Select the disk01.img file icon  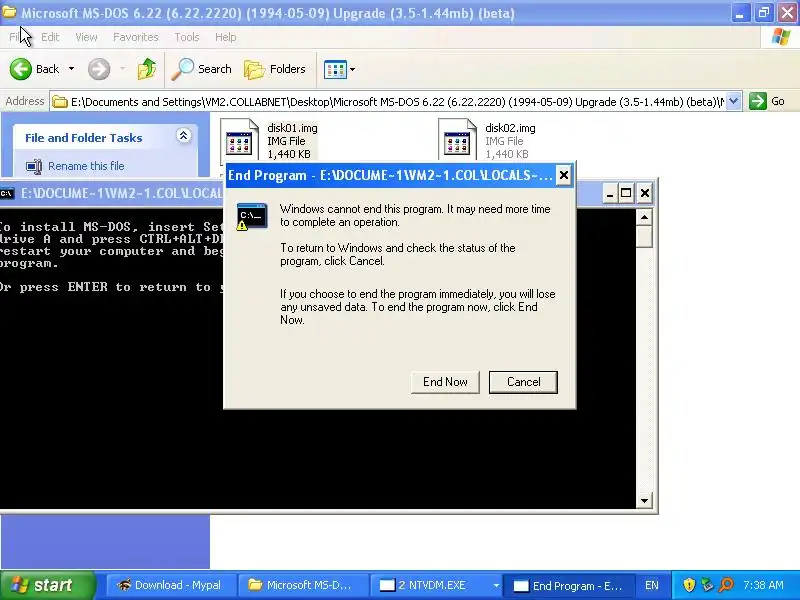point(239,140)
